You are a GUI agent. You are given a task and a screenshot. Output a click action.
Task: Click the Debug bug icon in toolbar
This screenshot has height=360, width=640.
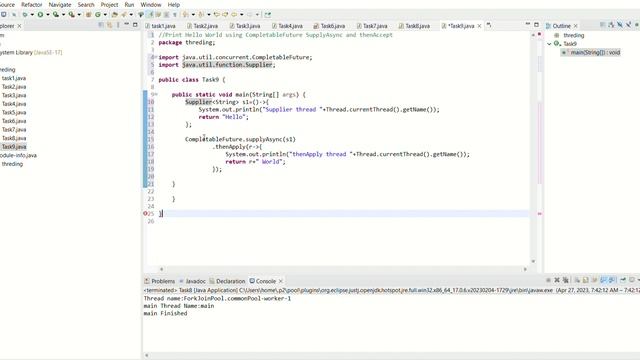[x=25, y=15]
